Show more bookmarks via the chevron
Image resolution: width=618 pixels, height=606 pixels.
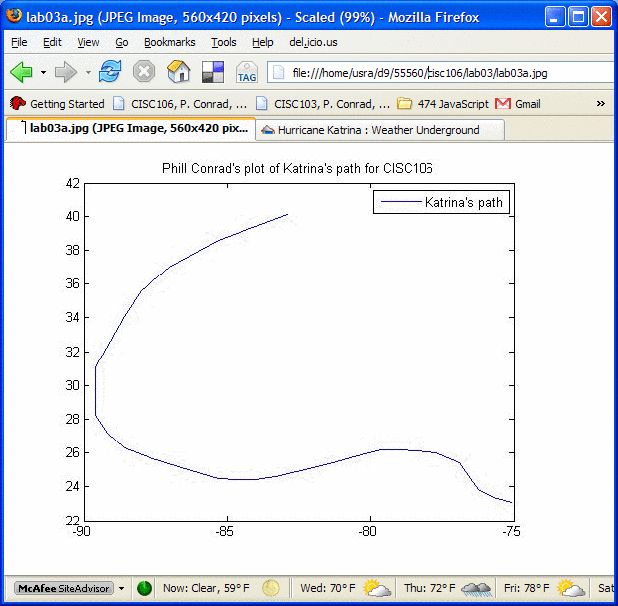click(601, 104)
